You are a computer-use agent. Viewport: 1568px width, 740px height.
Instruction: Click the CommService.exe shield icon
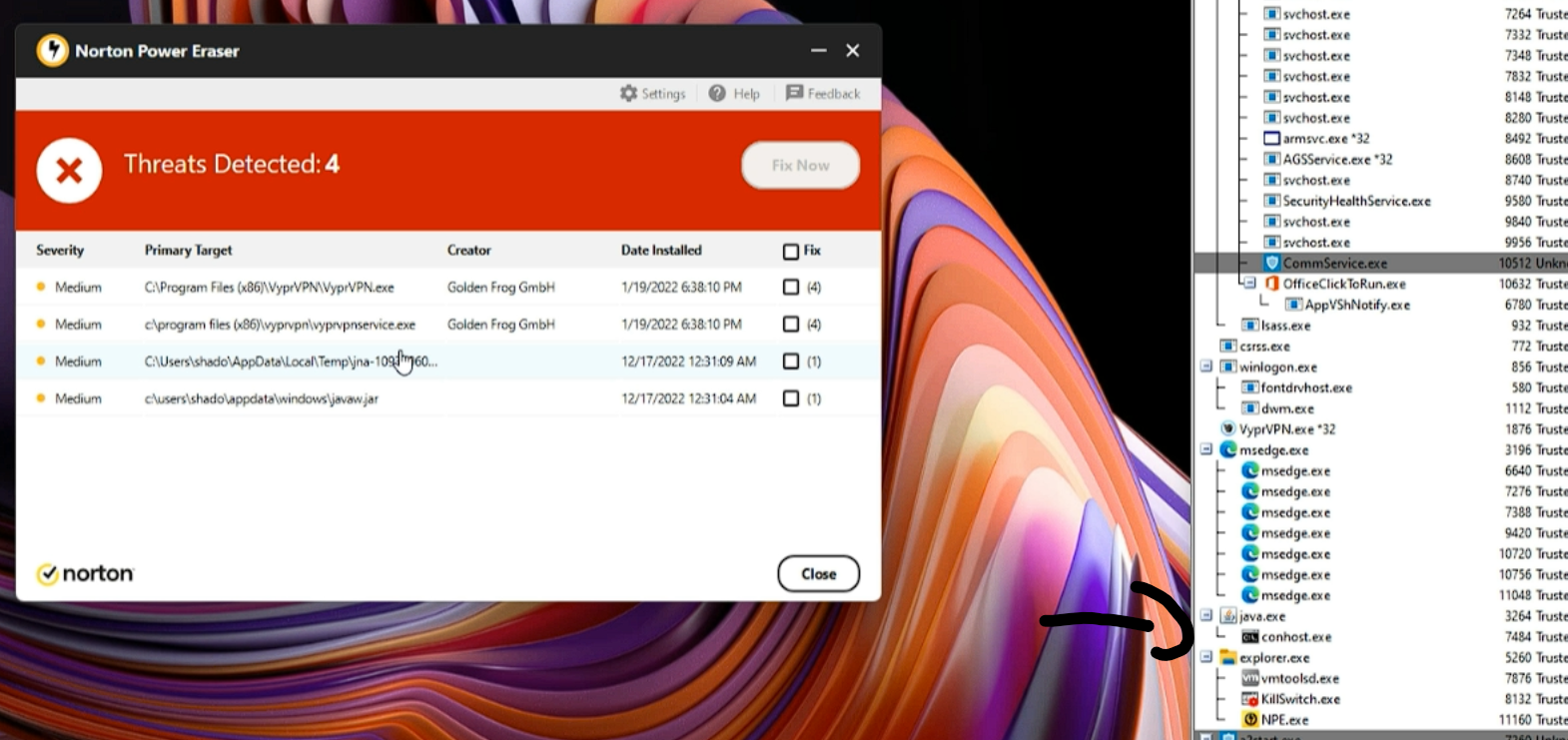(x=1271, y=264)
